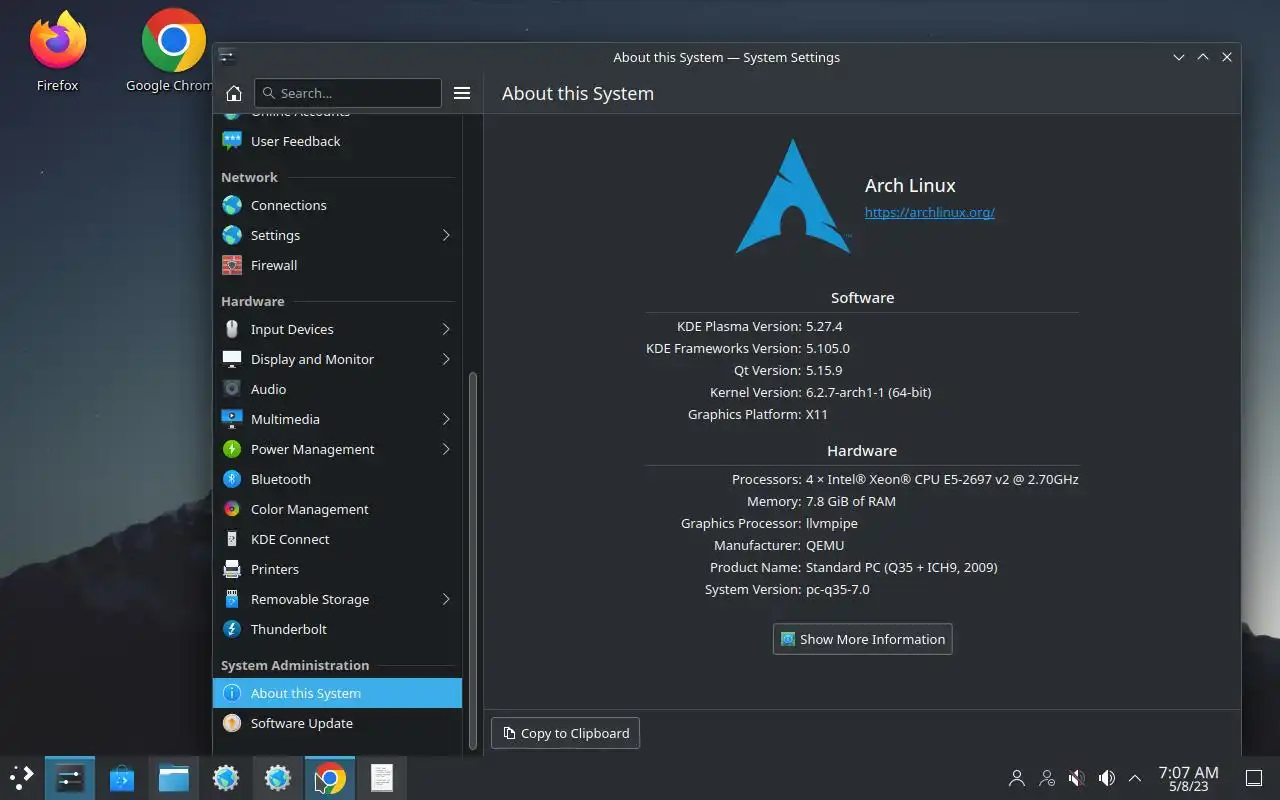This screenshot has height=800, width=1280.
Task: Click the About this System info icon
Action: 232,693
